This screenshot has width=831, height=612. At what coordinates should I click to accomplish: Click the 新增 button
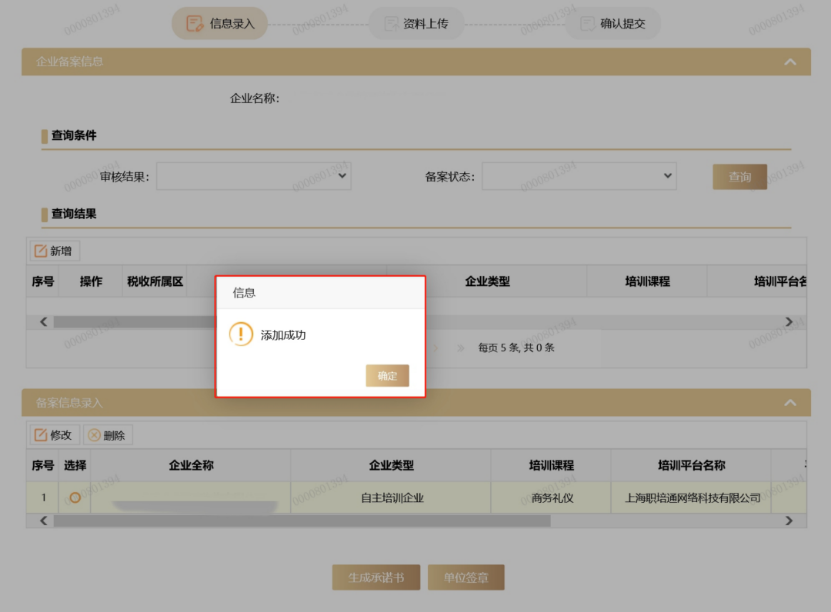(x=55, y=251)
